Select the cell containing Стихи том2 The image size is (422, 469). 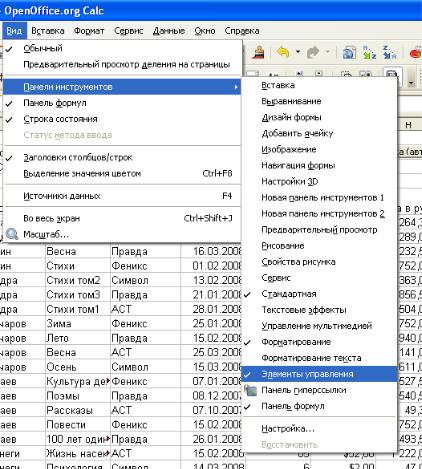(x=78, y=280)
